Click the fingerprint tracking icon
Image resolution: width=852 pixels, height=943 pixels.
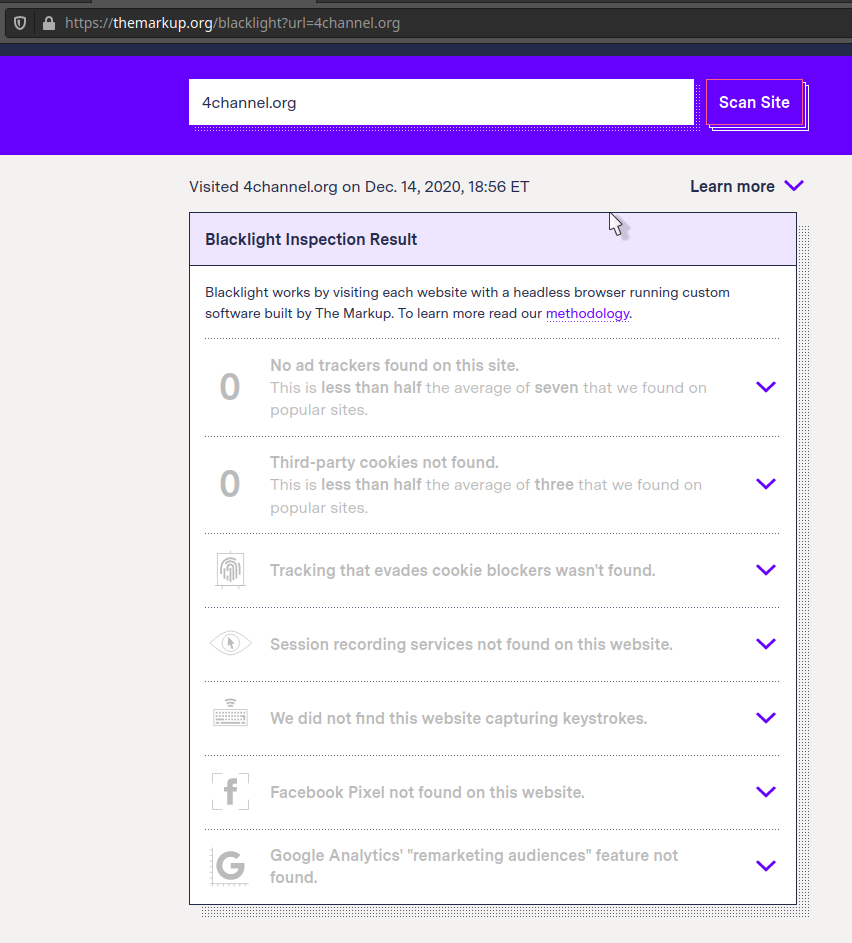[x=230, y=570]
